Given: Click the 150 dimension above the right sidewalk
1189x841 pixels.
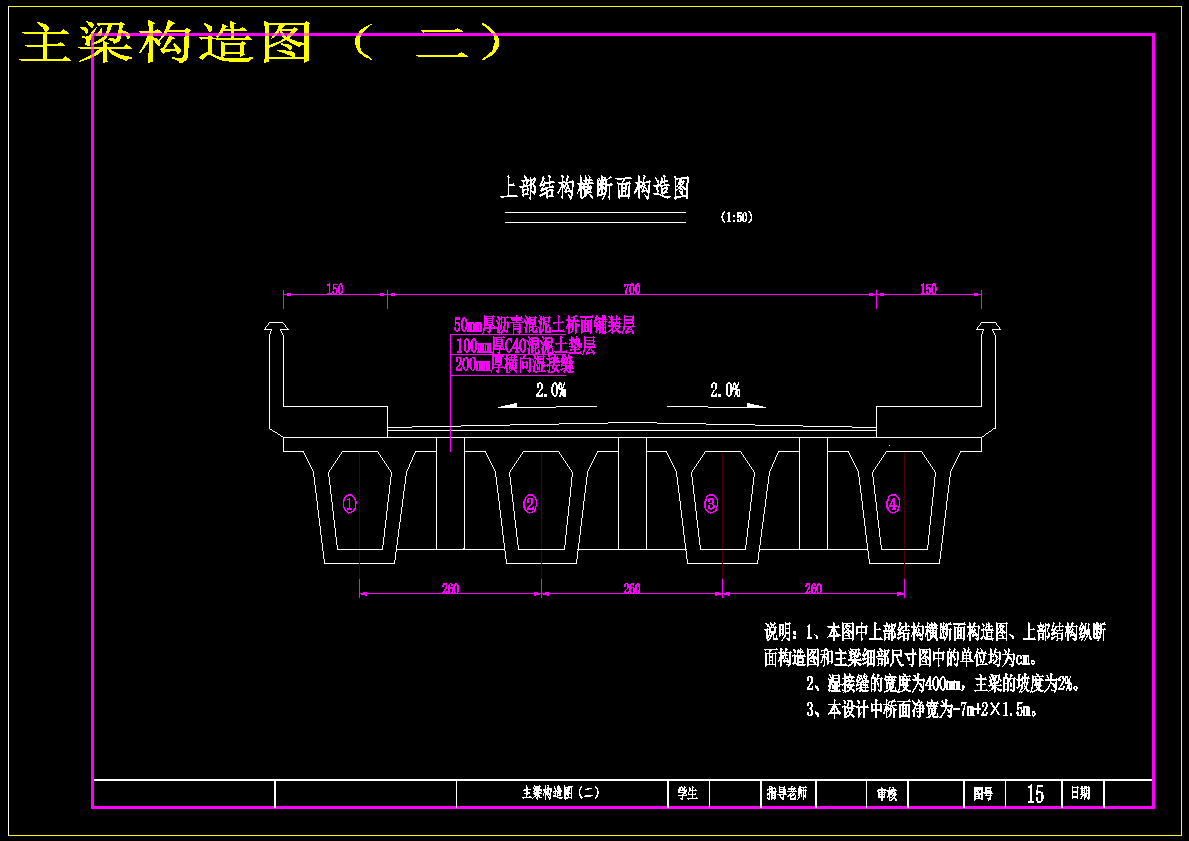Looking at the screenshot, I should click(x=928, y=289).
